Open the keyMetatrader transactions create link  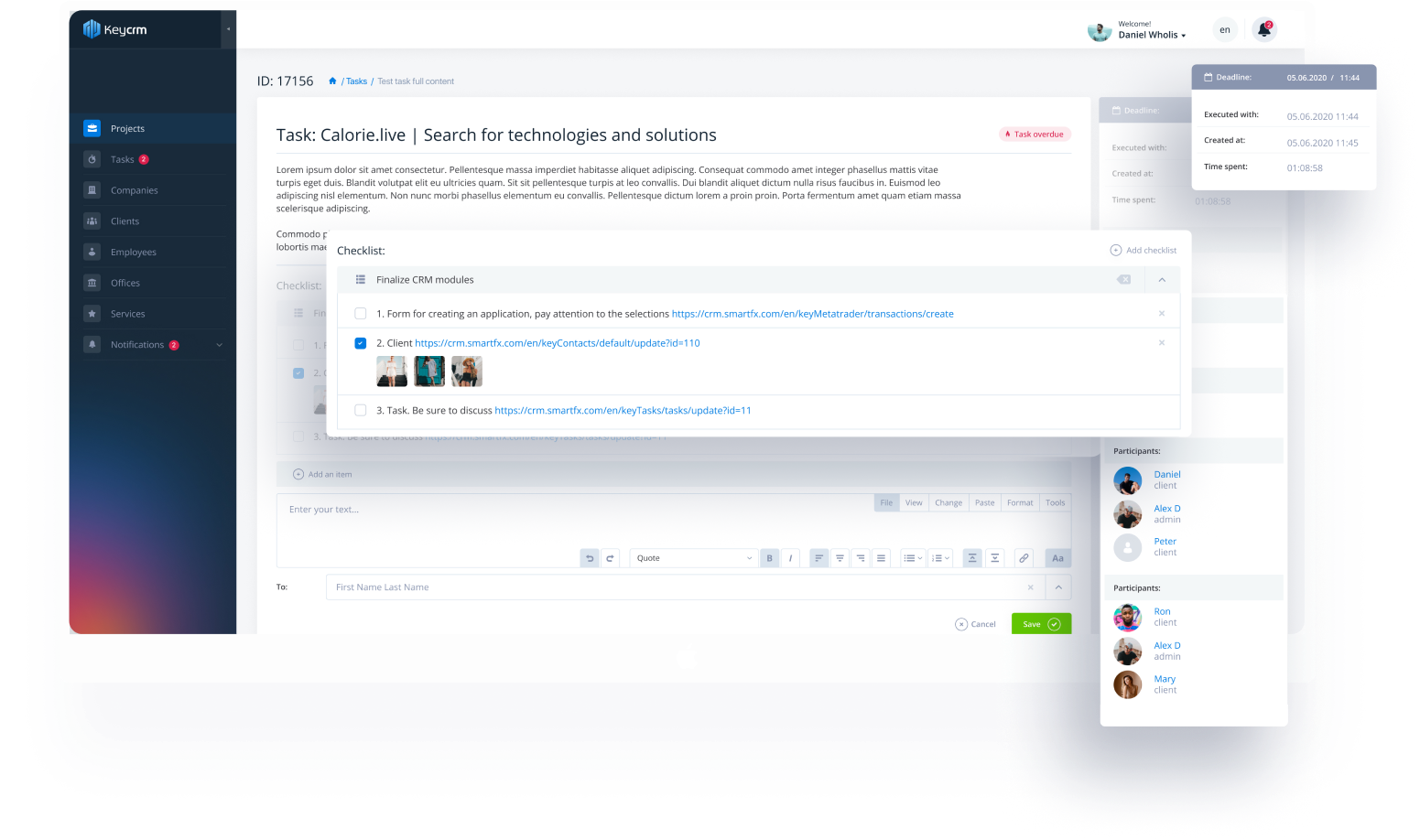pyautogui.click(x=813, y=314)
